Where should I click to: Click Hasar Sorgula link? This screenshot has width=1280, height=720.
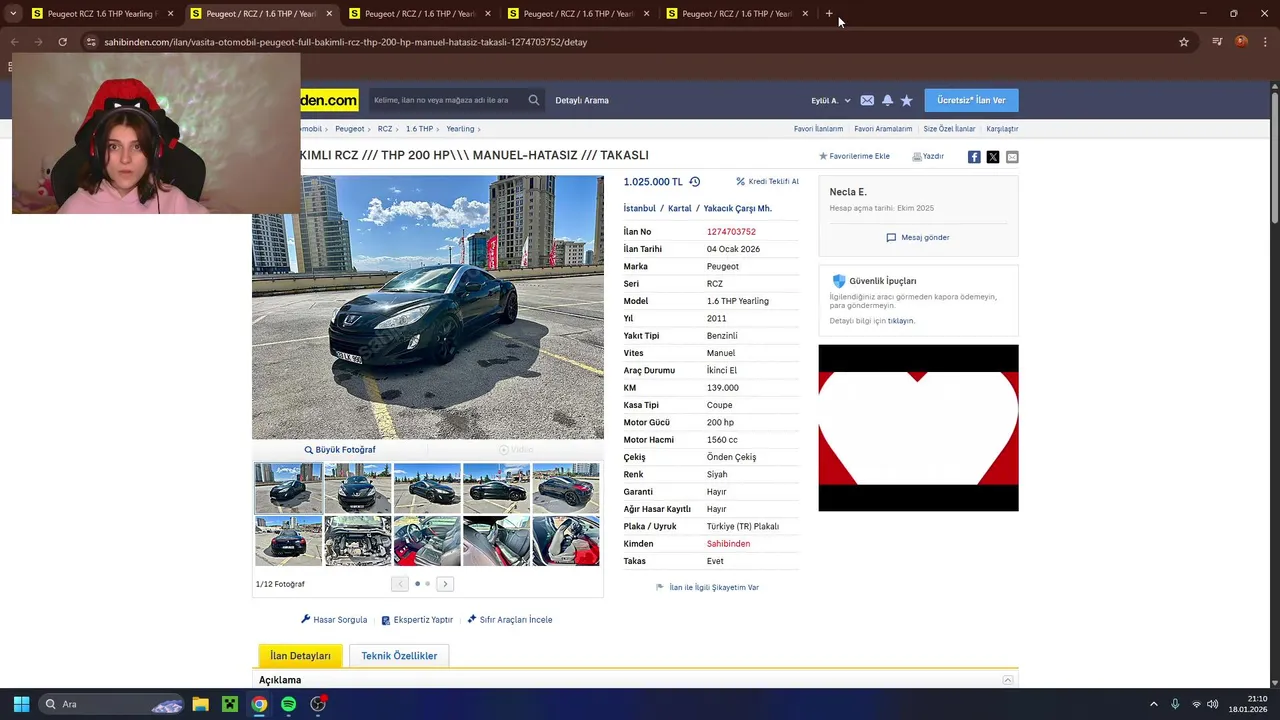pyautogui.click(x=334, y=620)
